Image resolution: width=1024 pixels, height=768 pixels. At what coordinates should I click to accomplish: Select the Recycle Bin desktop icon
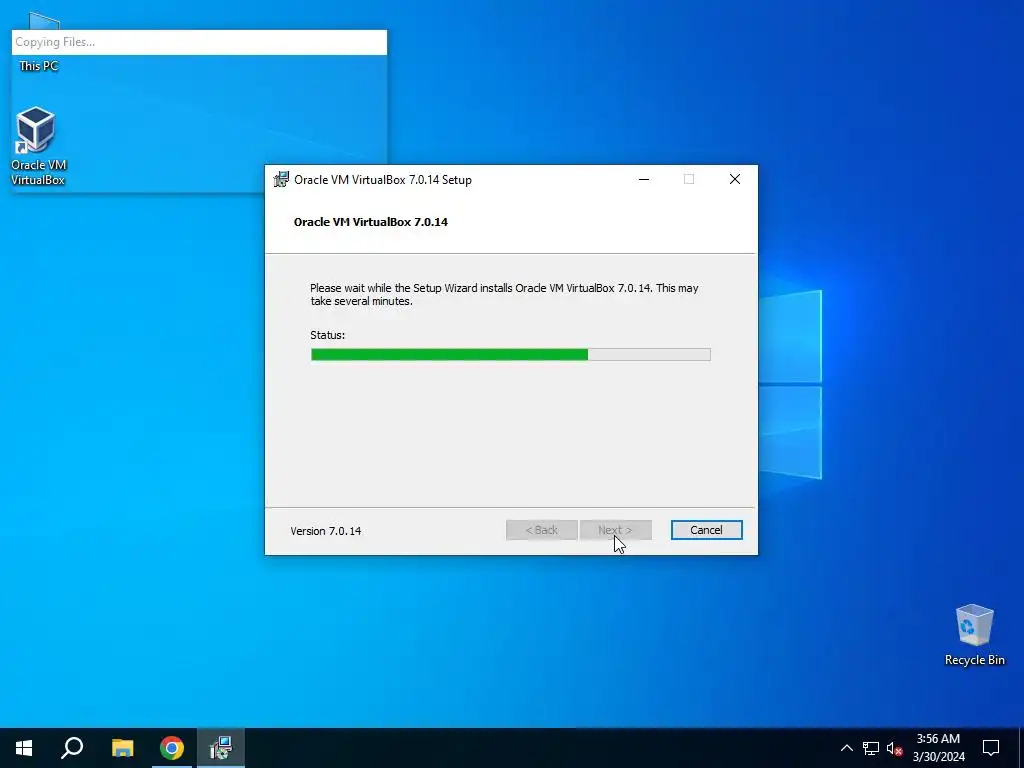(974, 635)
